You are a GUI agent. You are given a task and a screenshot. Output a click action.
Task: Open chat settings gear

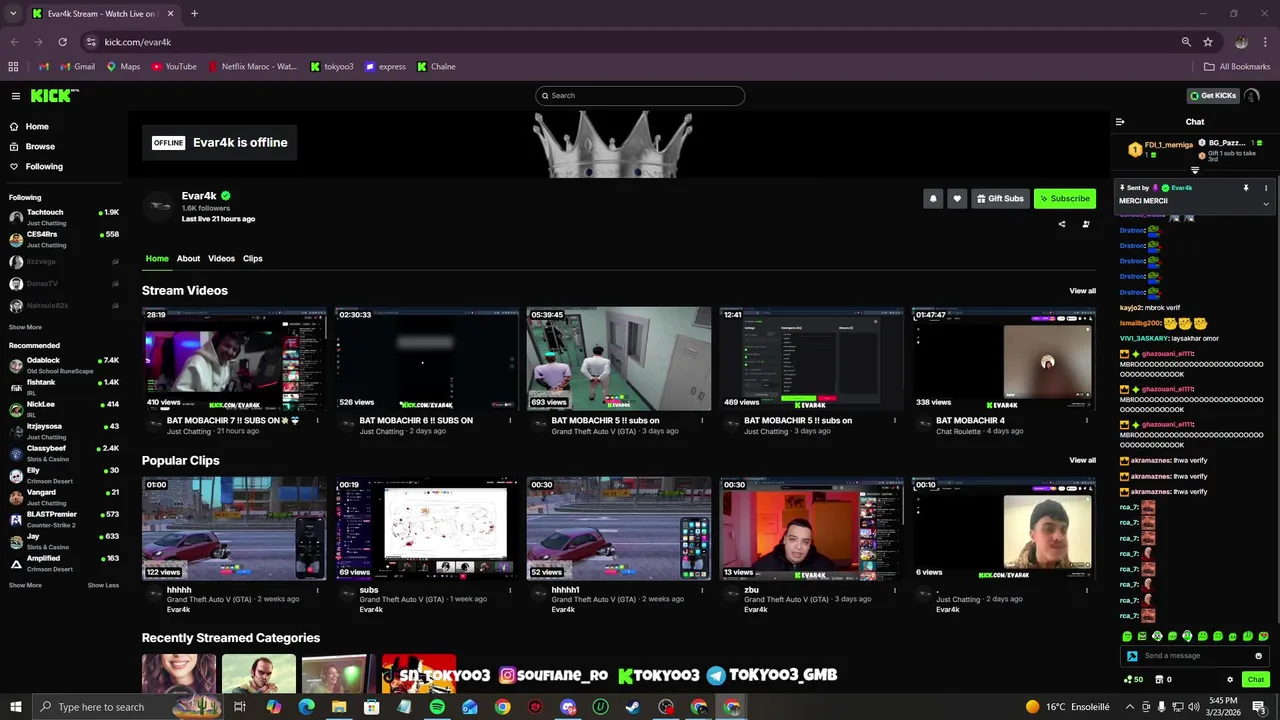coord(1230,679)
